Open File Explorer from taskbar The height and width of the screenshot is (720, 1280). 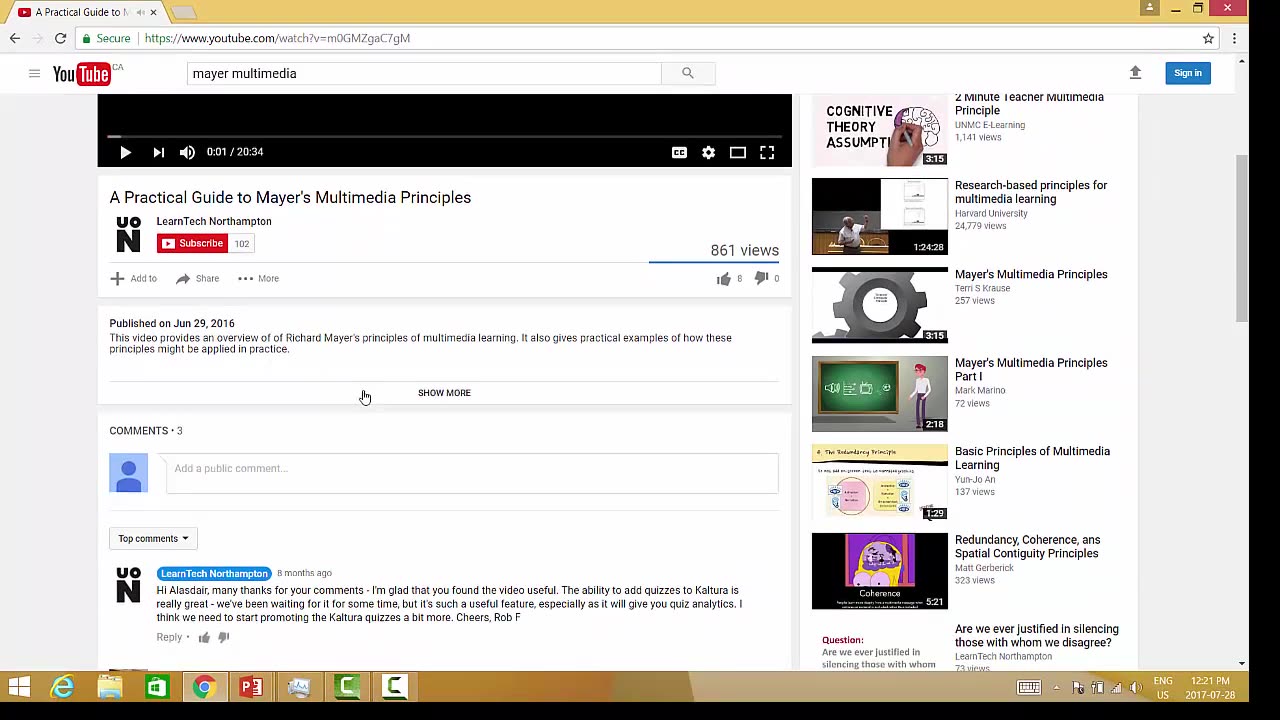(110, 688)
